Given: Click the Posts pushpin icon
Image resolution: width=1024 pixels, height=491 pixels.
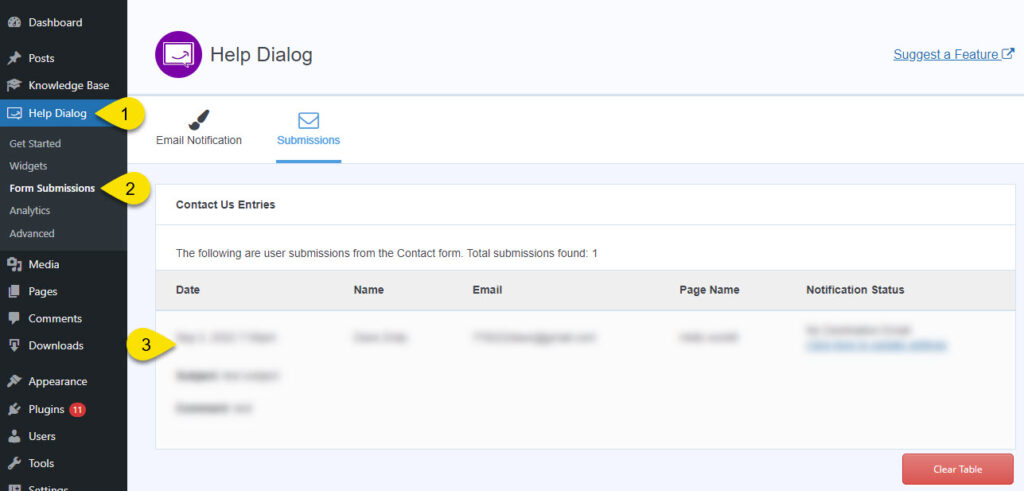Looking at the screenshot, I should 14,58.
